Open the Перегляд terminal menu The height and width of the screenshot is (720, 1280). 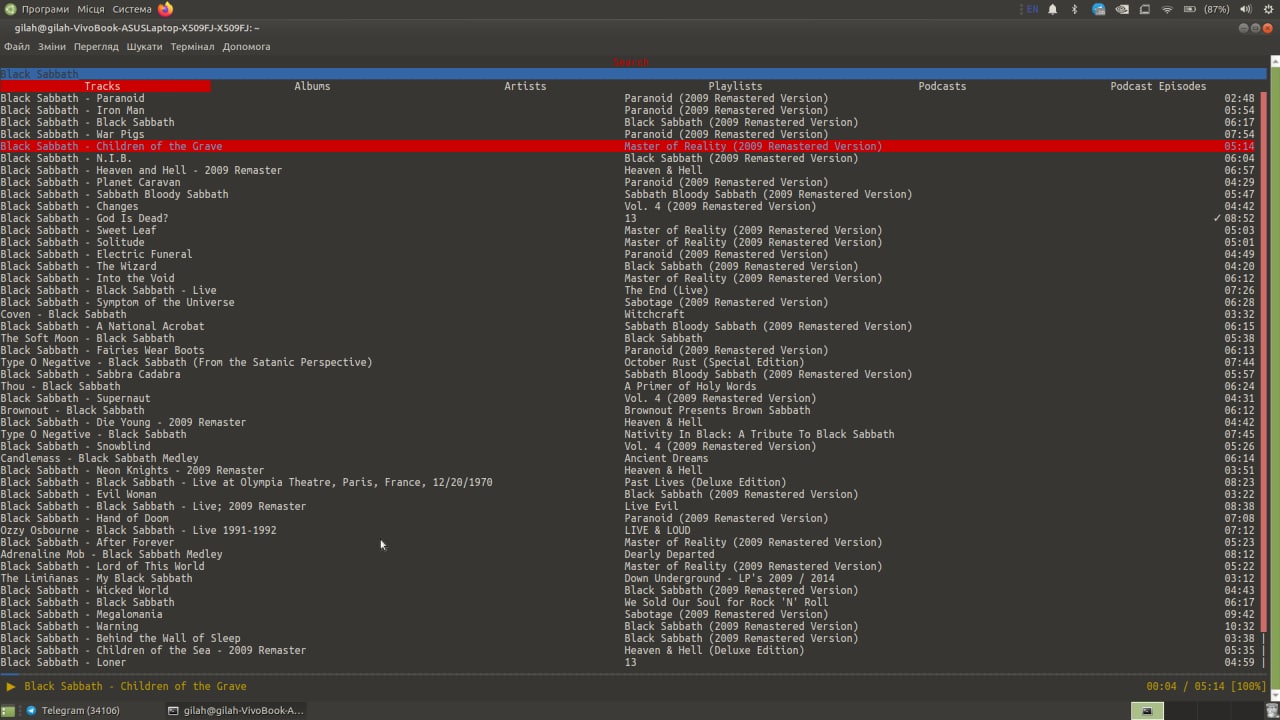(96, 47)
